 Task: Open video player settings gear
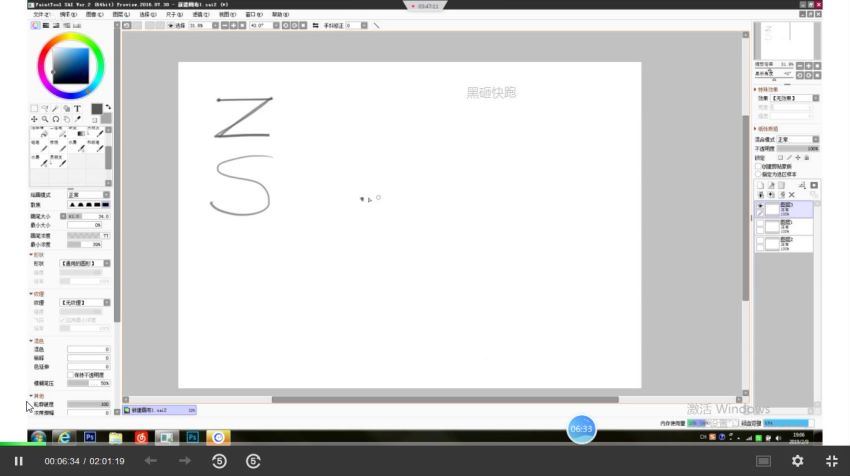point(797,461)
